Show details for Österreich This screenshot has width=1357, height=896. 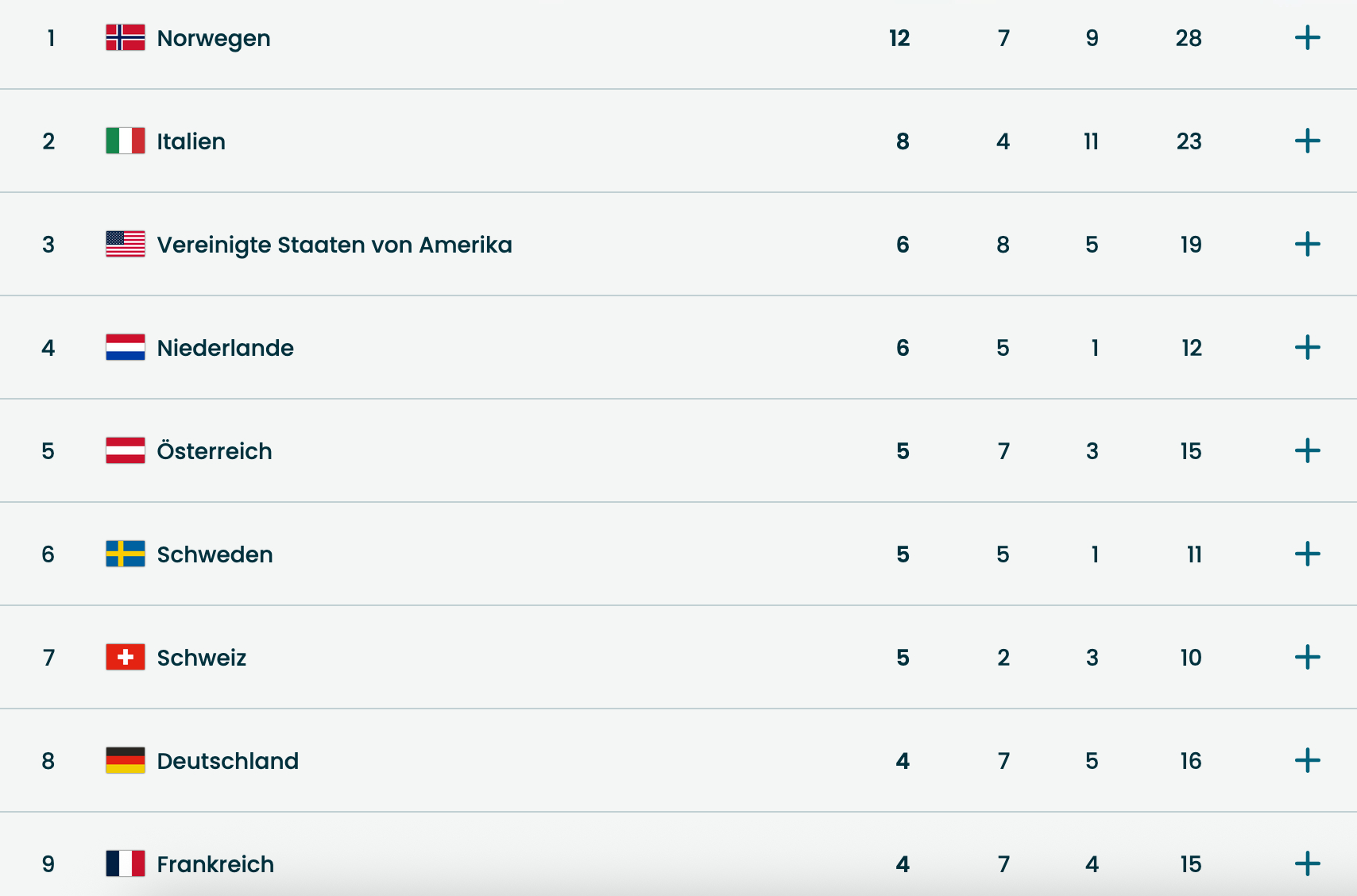[1307, 451]
